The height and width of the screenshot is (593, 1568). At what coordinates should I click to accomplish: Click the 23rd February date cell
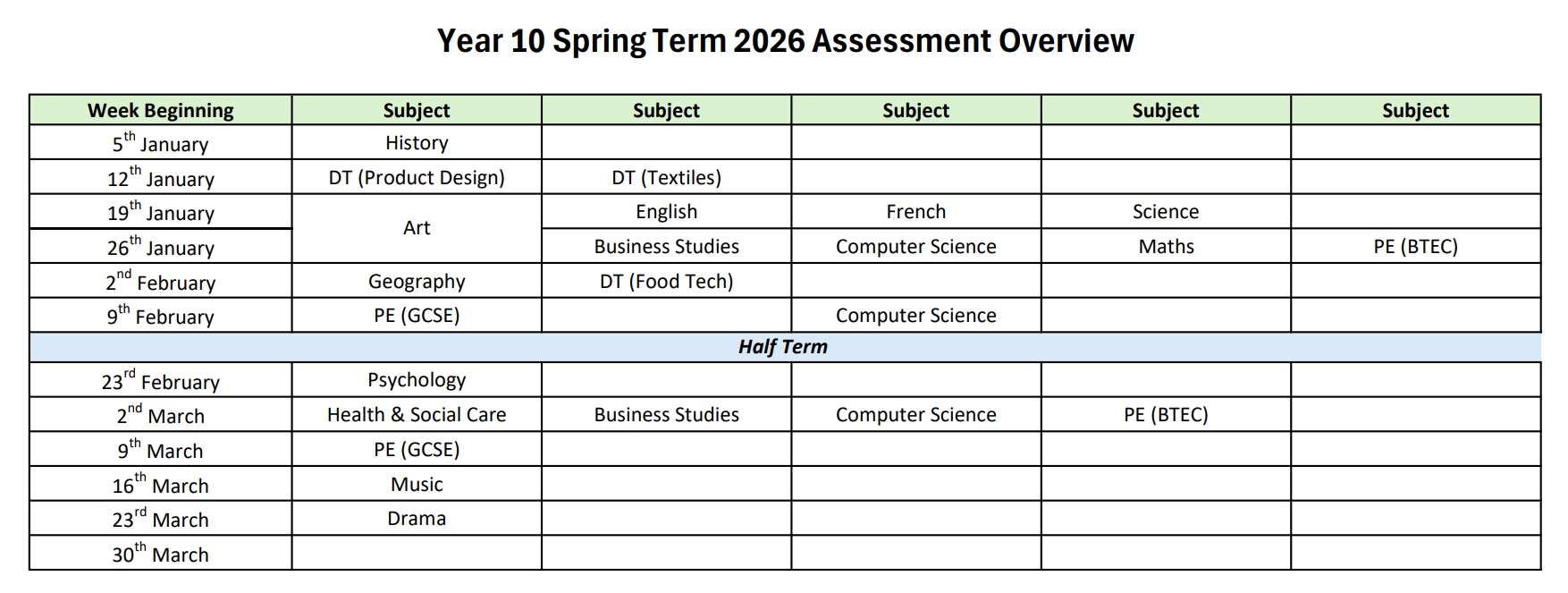tap(160, 382)
